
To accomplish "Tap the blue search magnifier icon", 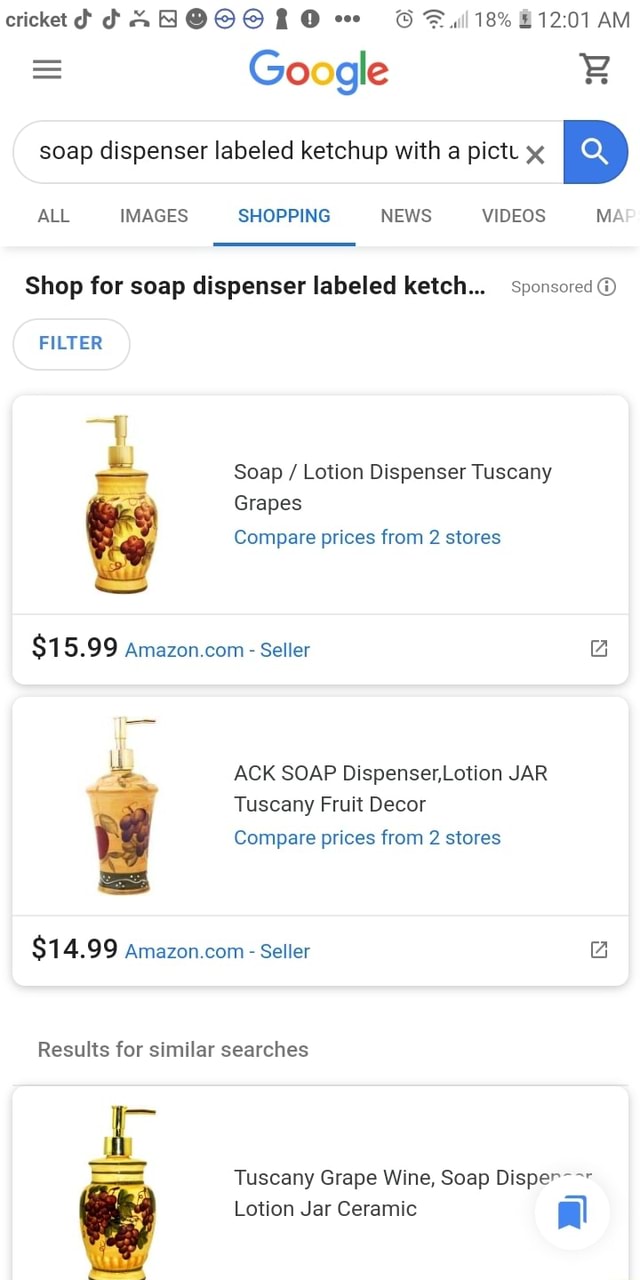I will (596, 153).
